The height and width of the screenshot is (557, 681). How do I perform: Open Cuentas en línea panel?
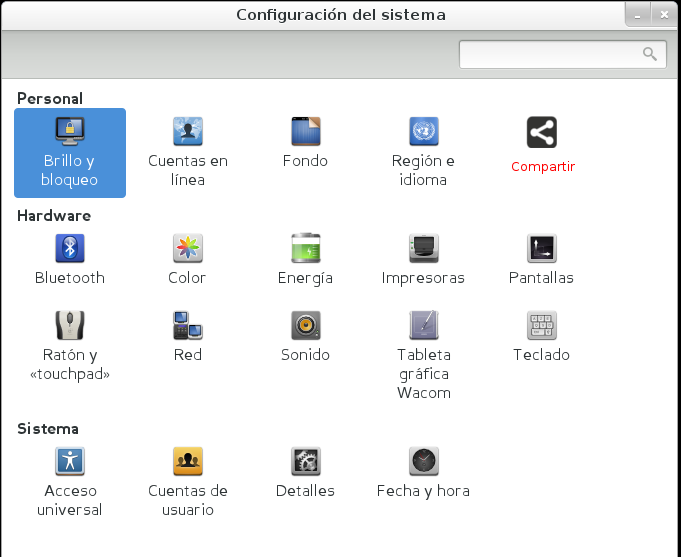coord(188,152)
